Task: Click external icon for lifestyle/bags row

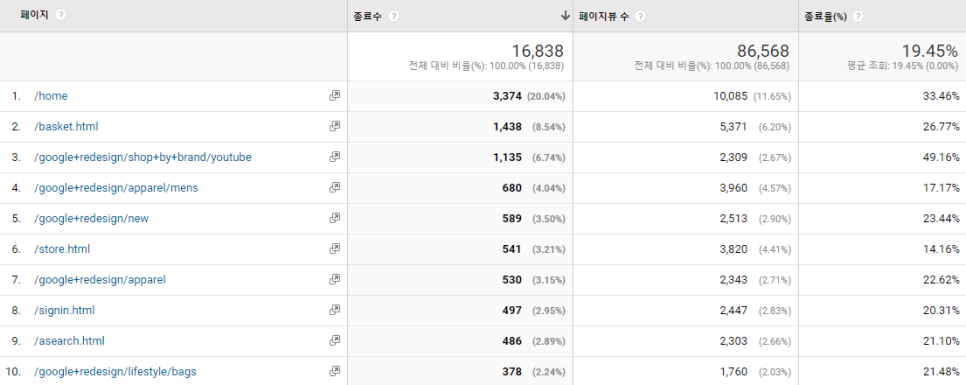Action: coord(335,371)
